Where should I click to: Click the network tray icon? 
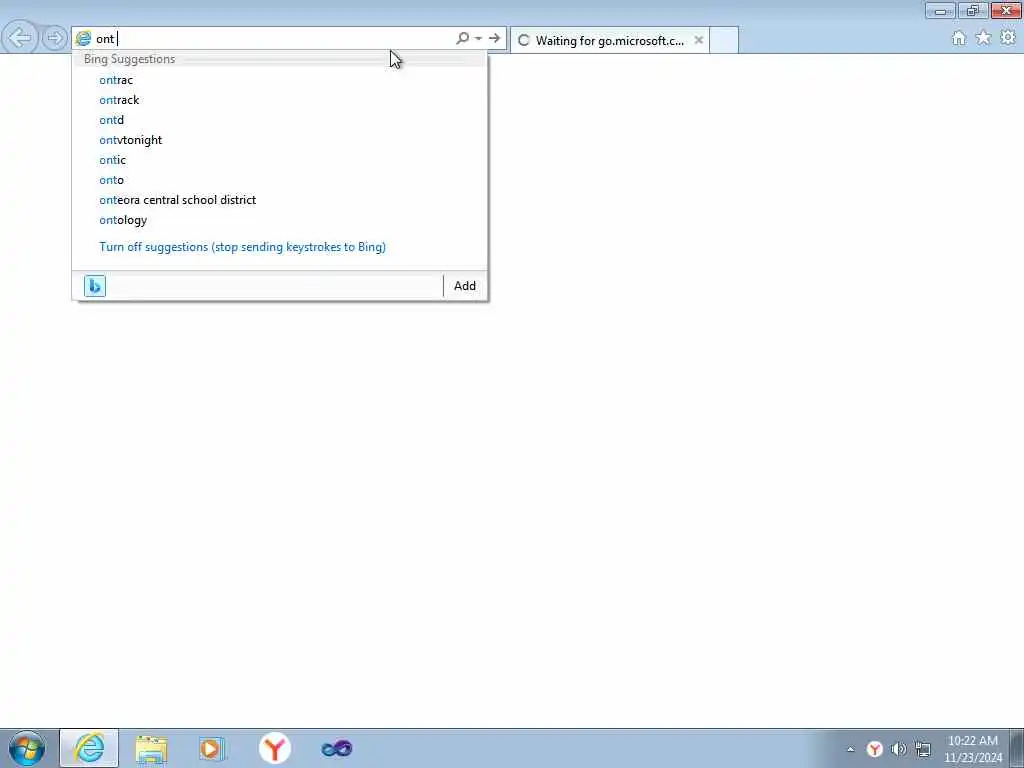click(923, 749)
